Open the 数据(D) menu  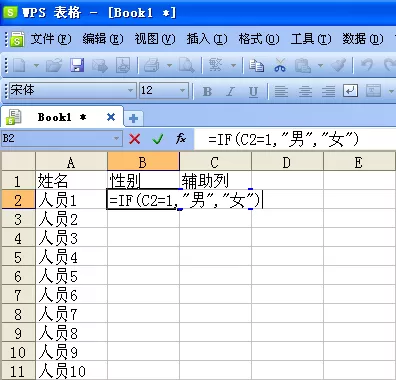tap(363, 39)
